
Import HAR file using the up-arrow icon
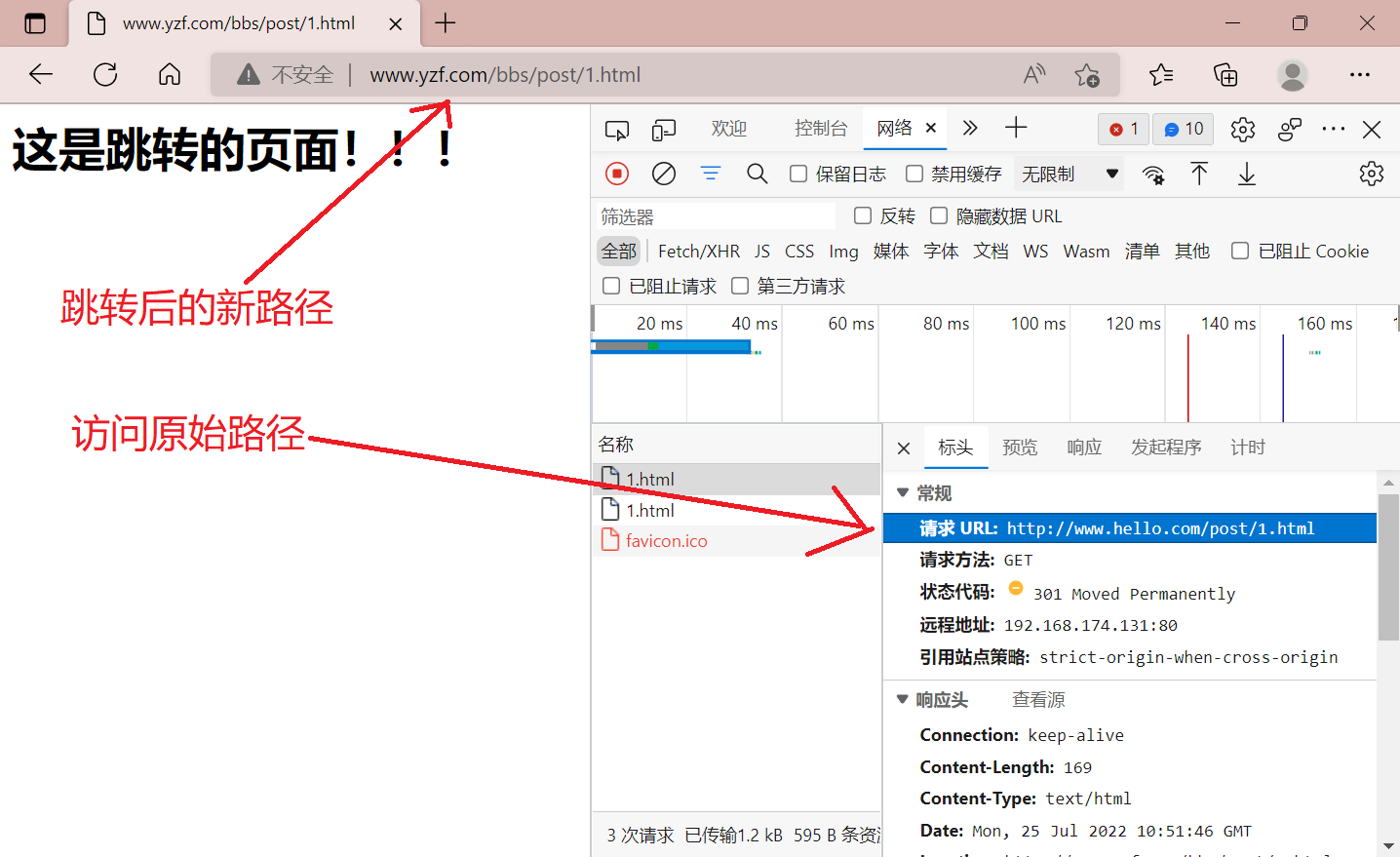tap(1199, 173)
